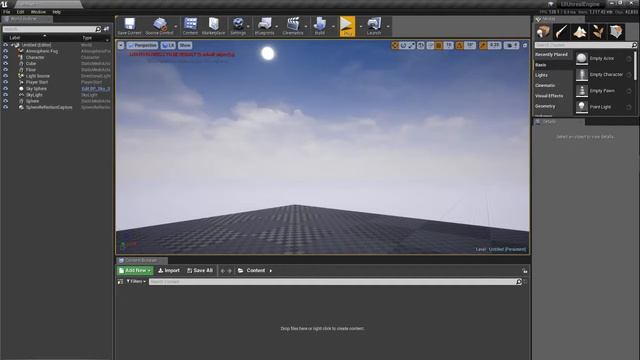Viewport: 640px width, 360px height.
Task: Open the viewport options dropdown arrow
Action: pyautogui.click(x=121, y=45)
